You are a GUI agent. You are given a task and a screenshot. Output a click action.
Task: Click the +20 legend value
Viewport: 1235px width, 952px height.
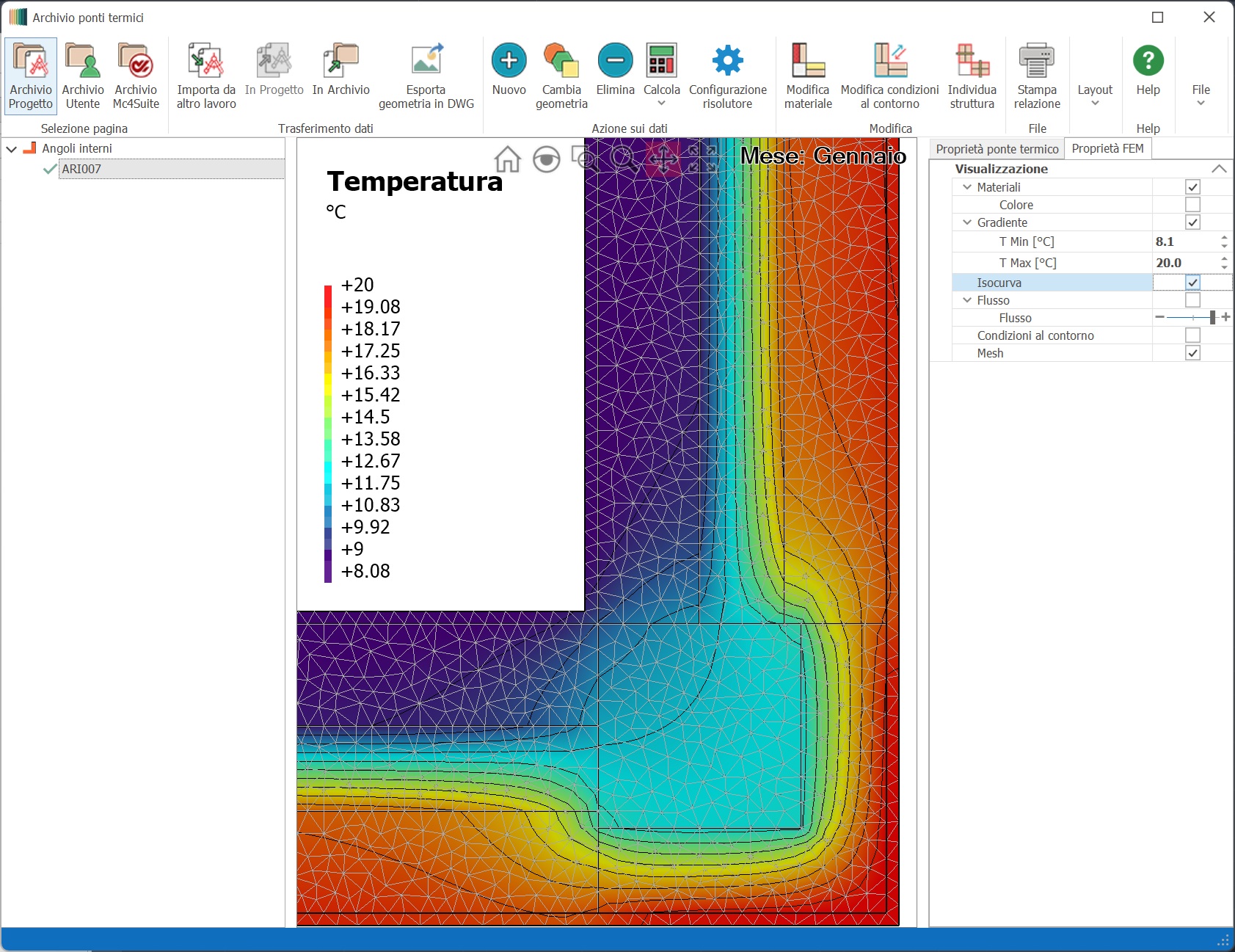[357, 285]
